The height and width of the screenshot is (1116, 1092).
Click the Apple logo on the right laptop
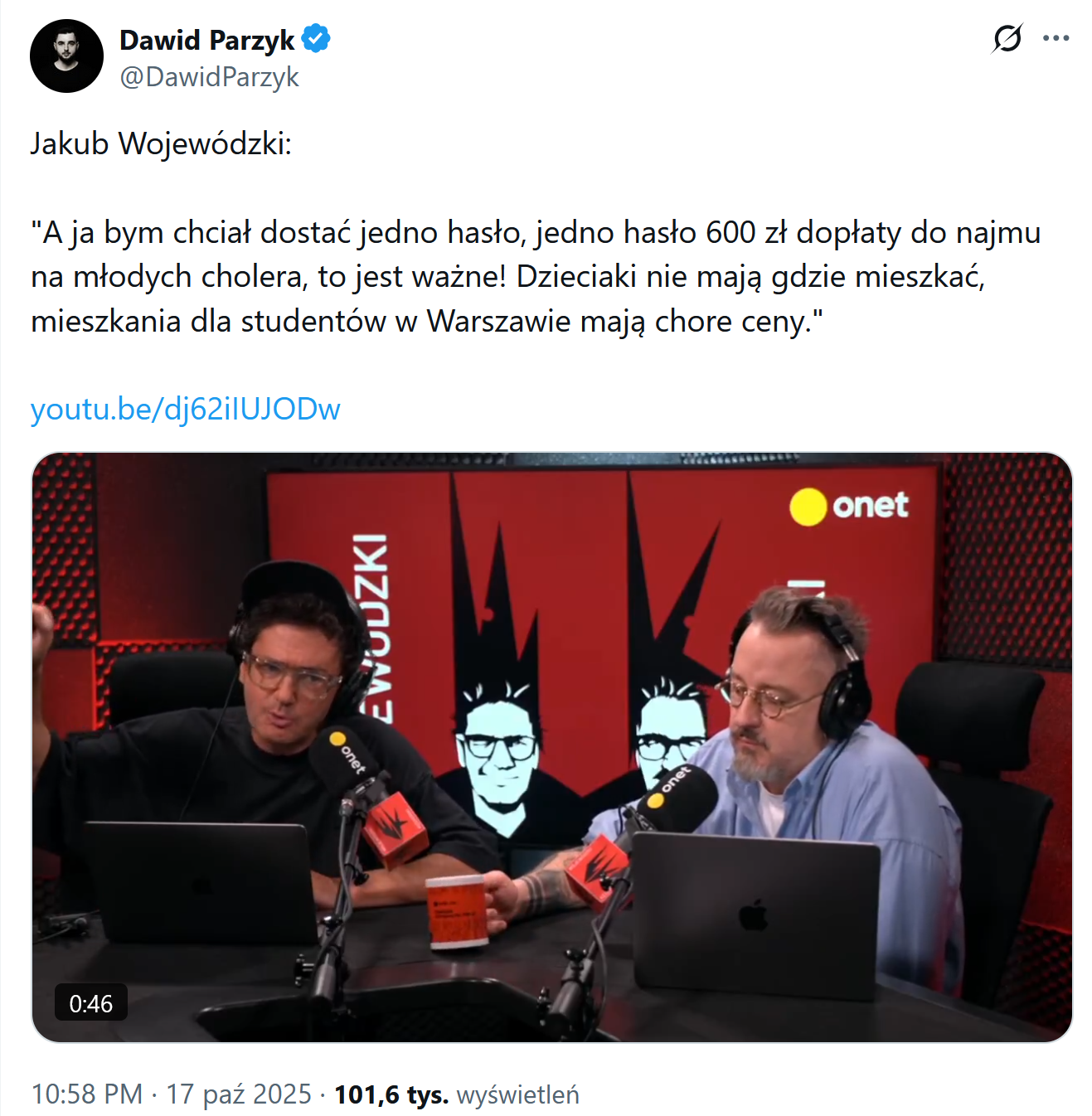[x=753, y=916]
